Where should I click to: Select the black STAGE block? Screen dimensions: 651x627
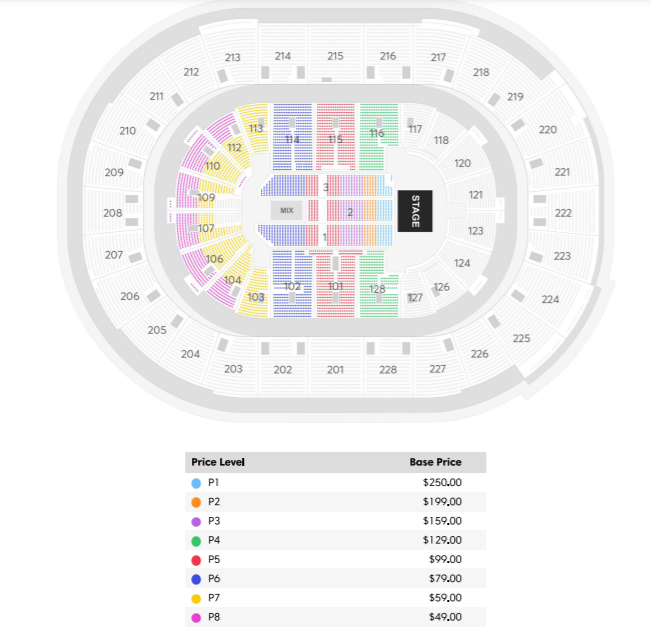pos(415,211)
